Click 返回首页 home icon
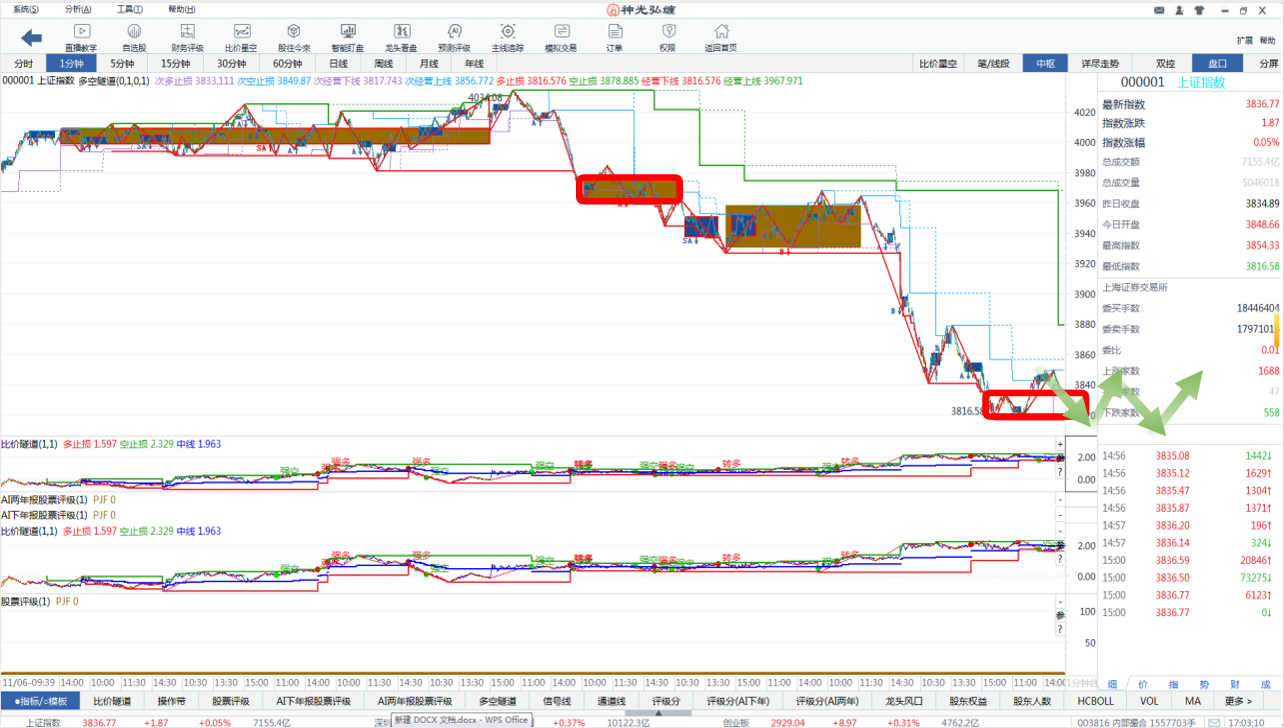 720,38
